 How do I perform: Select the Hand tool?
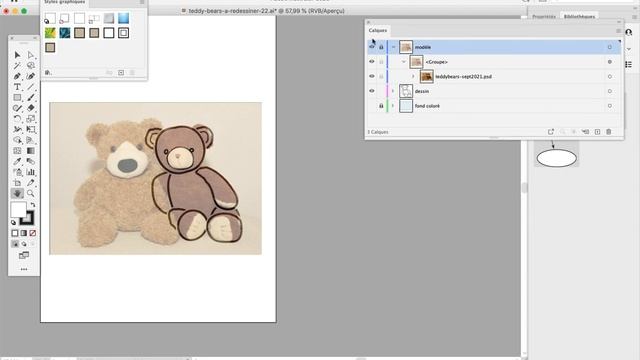(17, 193)
